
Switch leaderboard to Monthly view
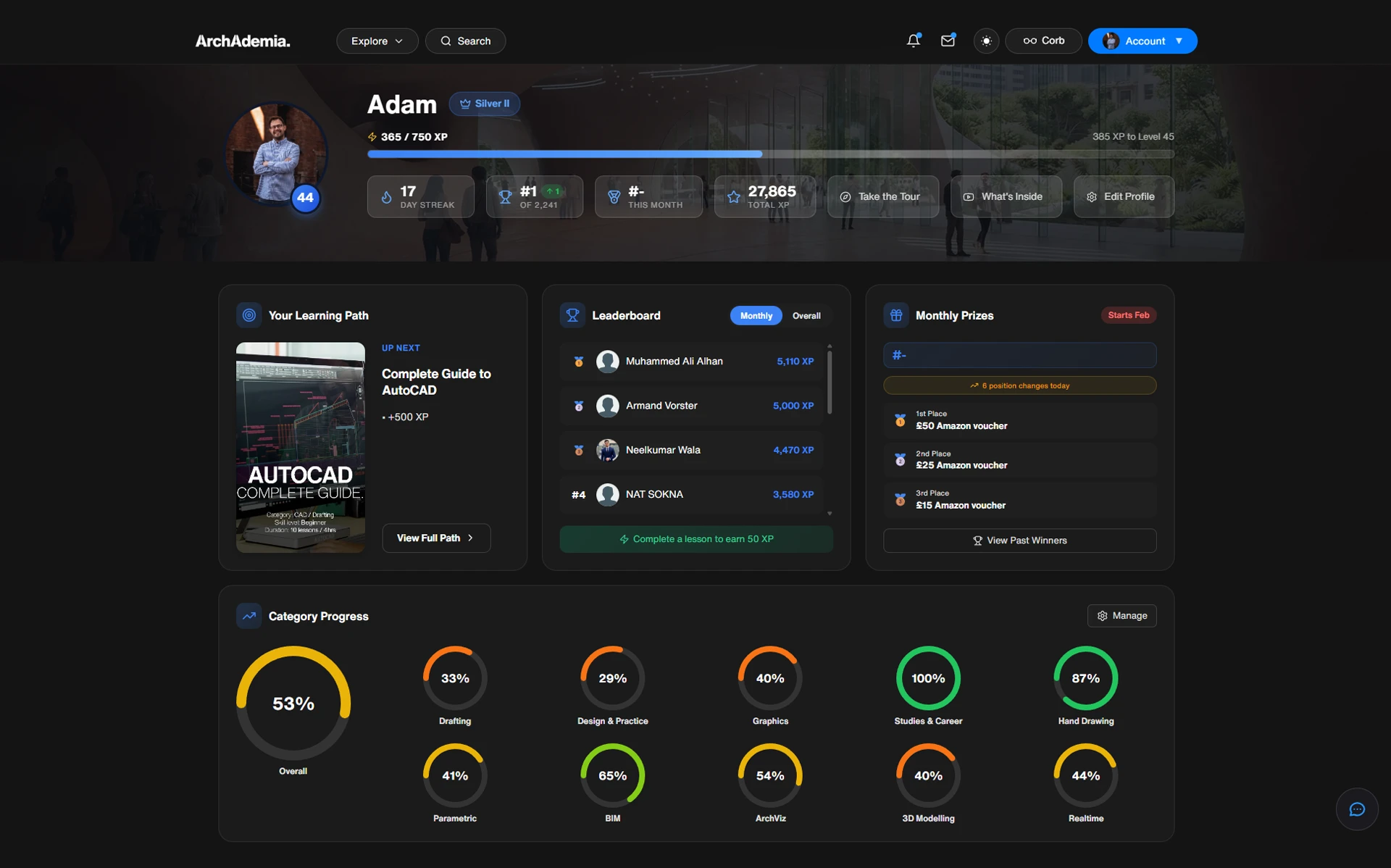coord(756,316)
